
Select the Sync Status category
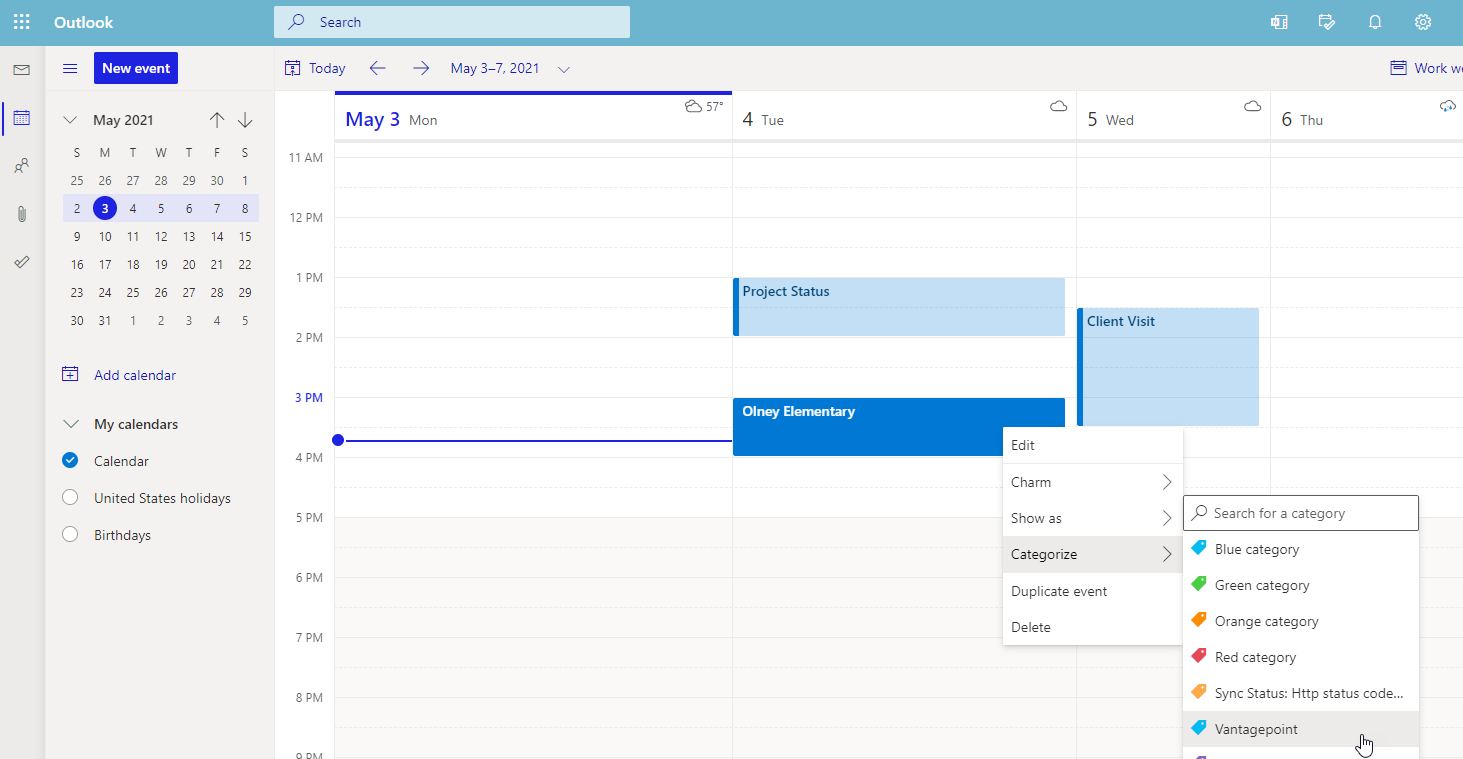pyautogui.click(x=1301, y=693)
